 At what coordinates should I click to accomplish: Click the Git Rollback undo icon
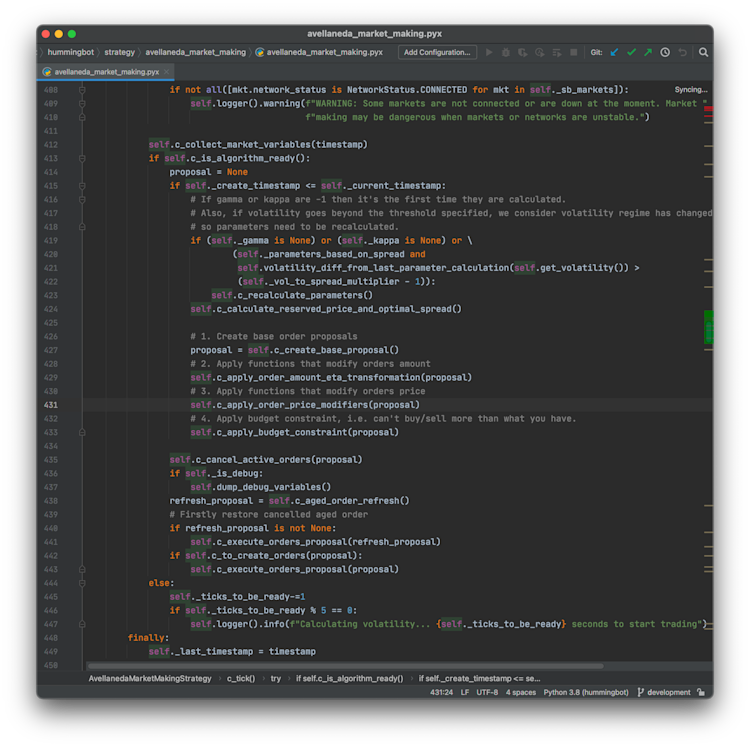coord(683,53)
